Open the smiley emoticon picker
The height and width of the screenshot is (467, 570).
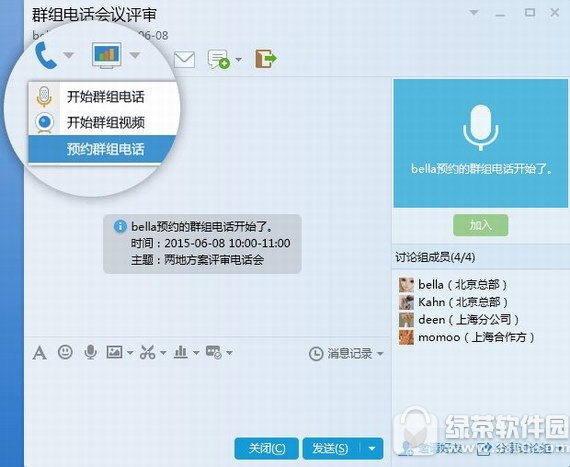65,352
